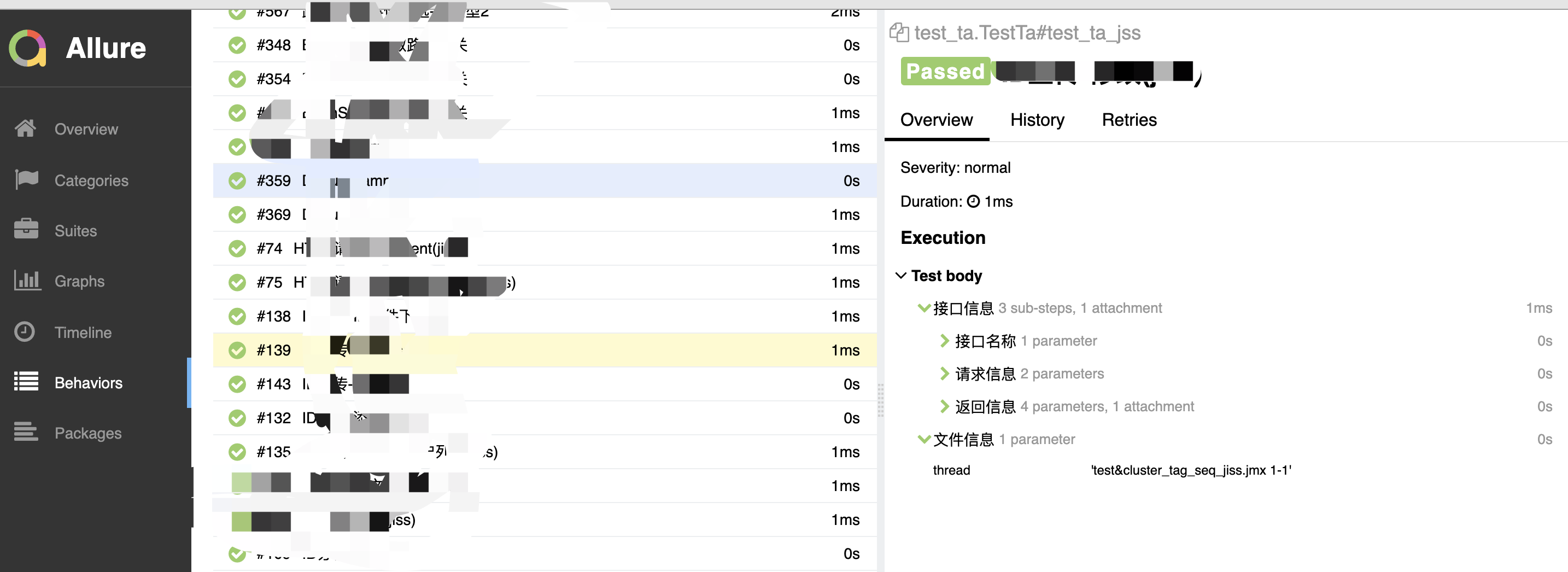Click the pane divider drag handle
The width and height of the screenshot is (1568, 572).
pyautogui.click(x=881, y=400)
